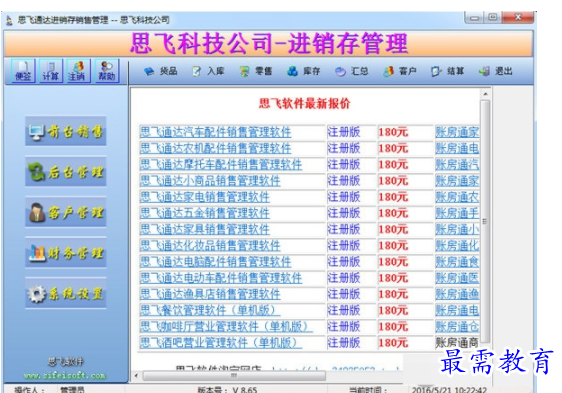Open link 思飞通达摩托车配件销售管理软件

click(220, 165)
